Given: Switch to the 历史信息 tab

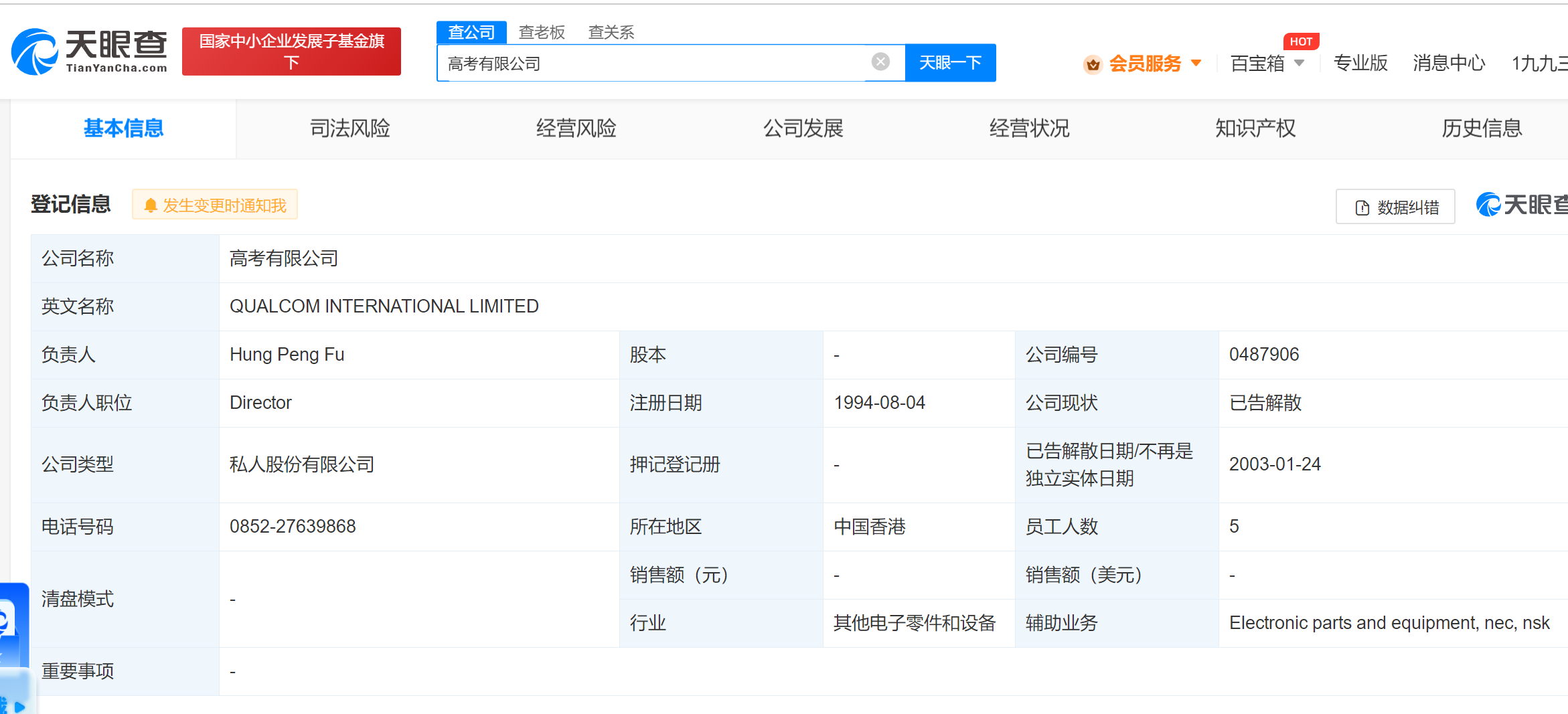Looking at the screenshot, I should pyautogui.click(x=1482, y=128).
